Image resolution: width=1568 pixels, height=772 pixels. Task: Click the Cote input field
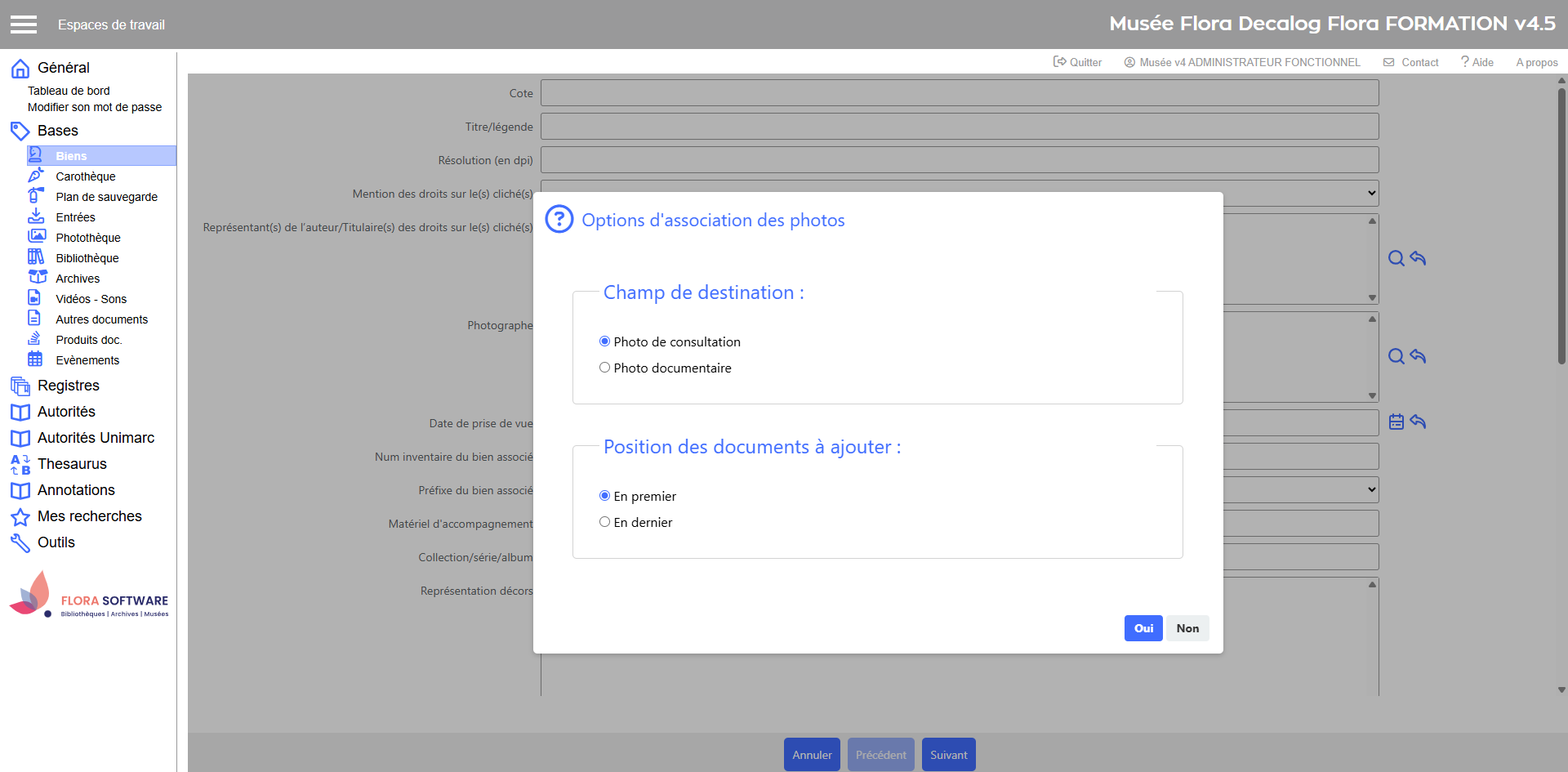pos(959,93)
